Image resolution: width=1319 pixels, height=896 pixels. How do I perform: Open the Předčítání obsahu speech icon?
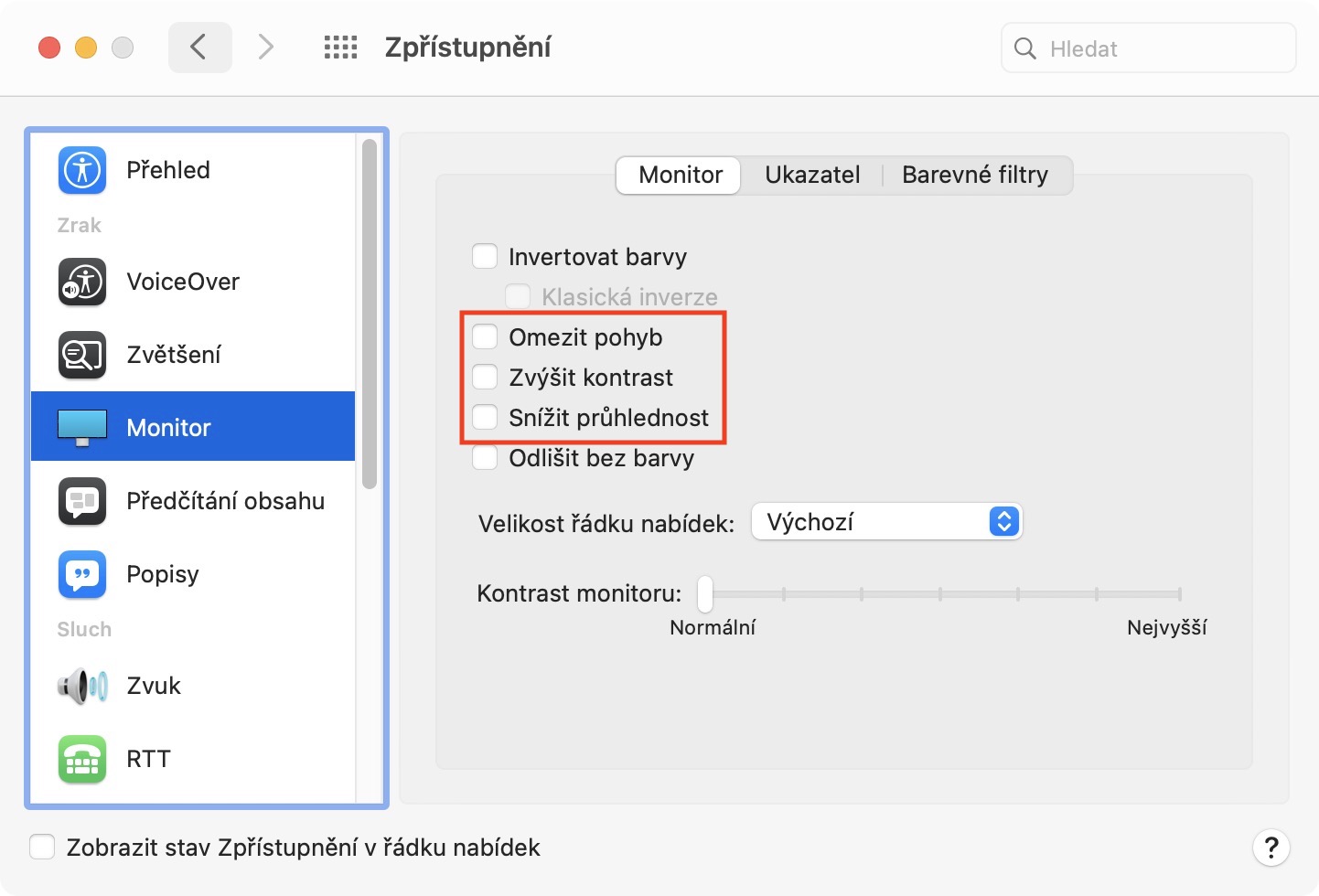[82, 501]
